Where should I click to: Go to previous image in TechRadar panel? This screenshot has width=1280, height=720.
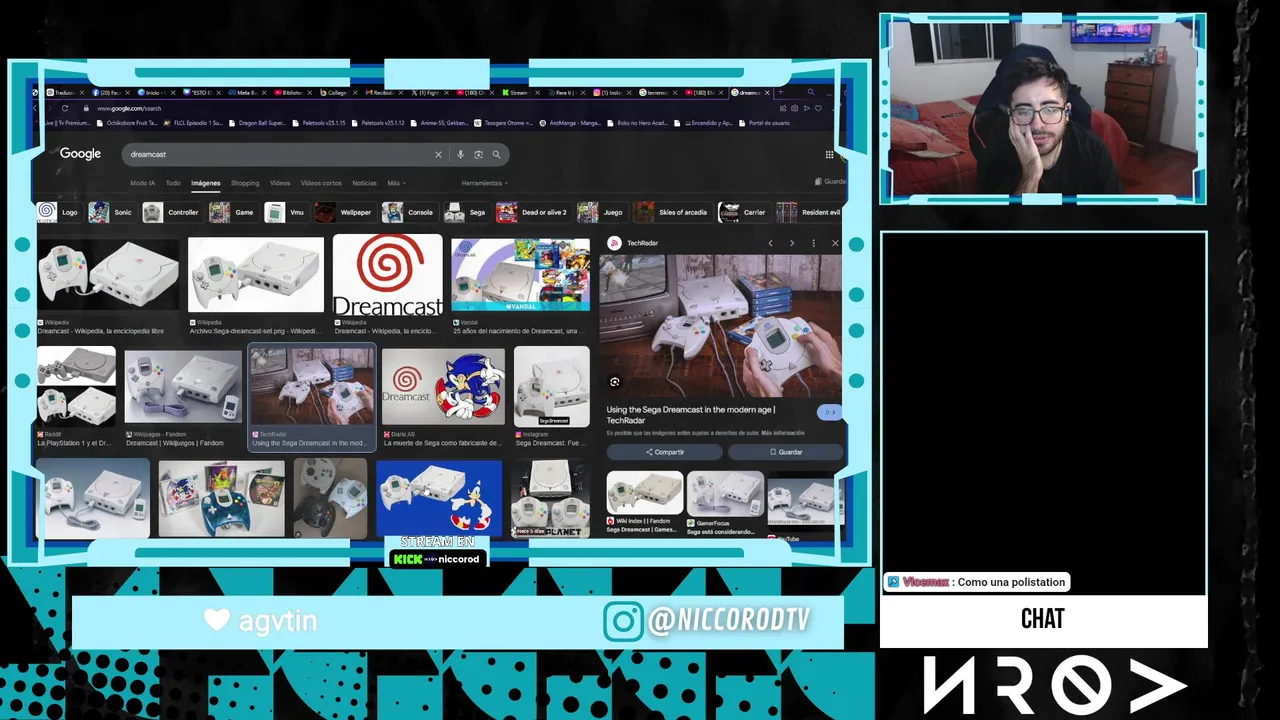click(x=770, y=243)
